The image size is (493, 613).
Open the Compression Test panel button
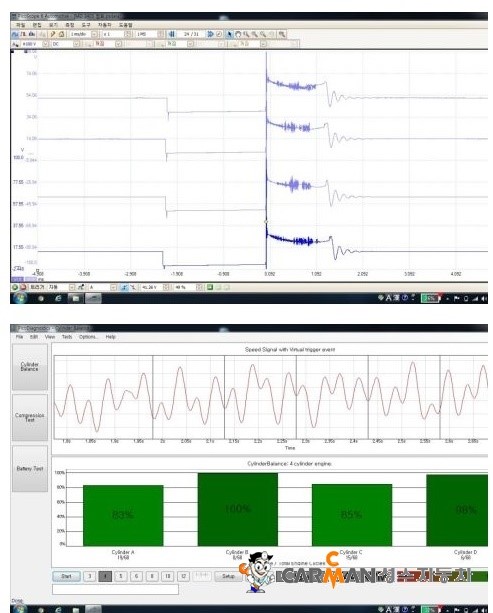pos(30,417)
